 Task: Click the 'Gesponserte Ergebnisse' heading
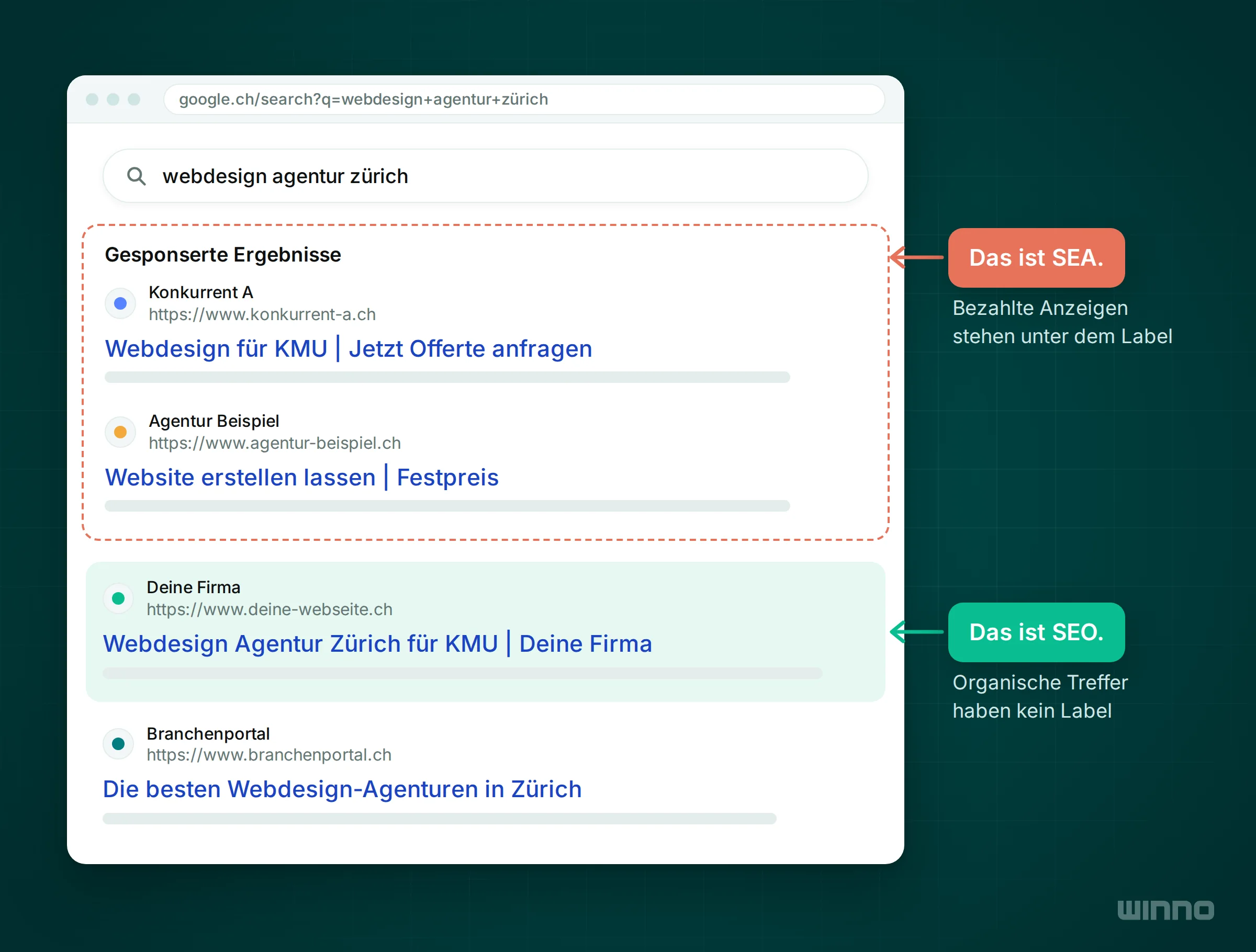click(223, 255)
